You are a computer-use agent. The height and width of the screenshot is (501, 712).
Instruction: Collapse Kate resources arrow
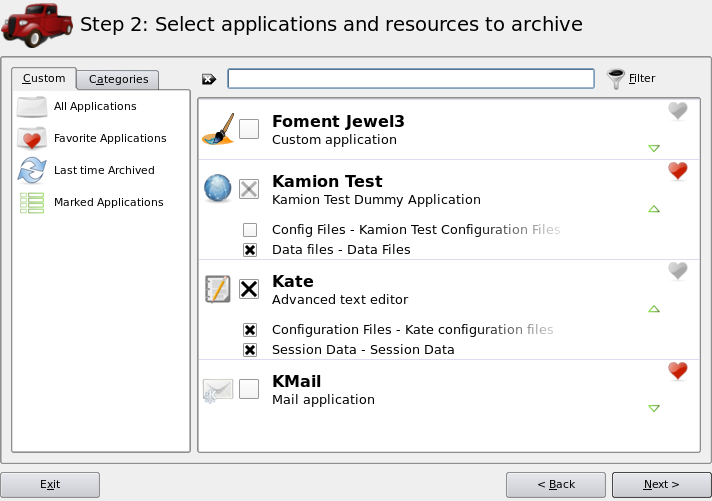[x=654, y=309]
